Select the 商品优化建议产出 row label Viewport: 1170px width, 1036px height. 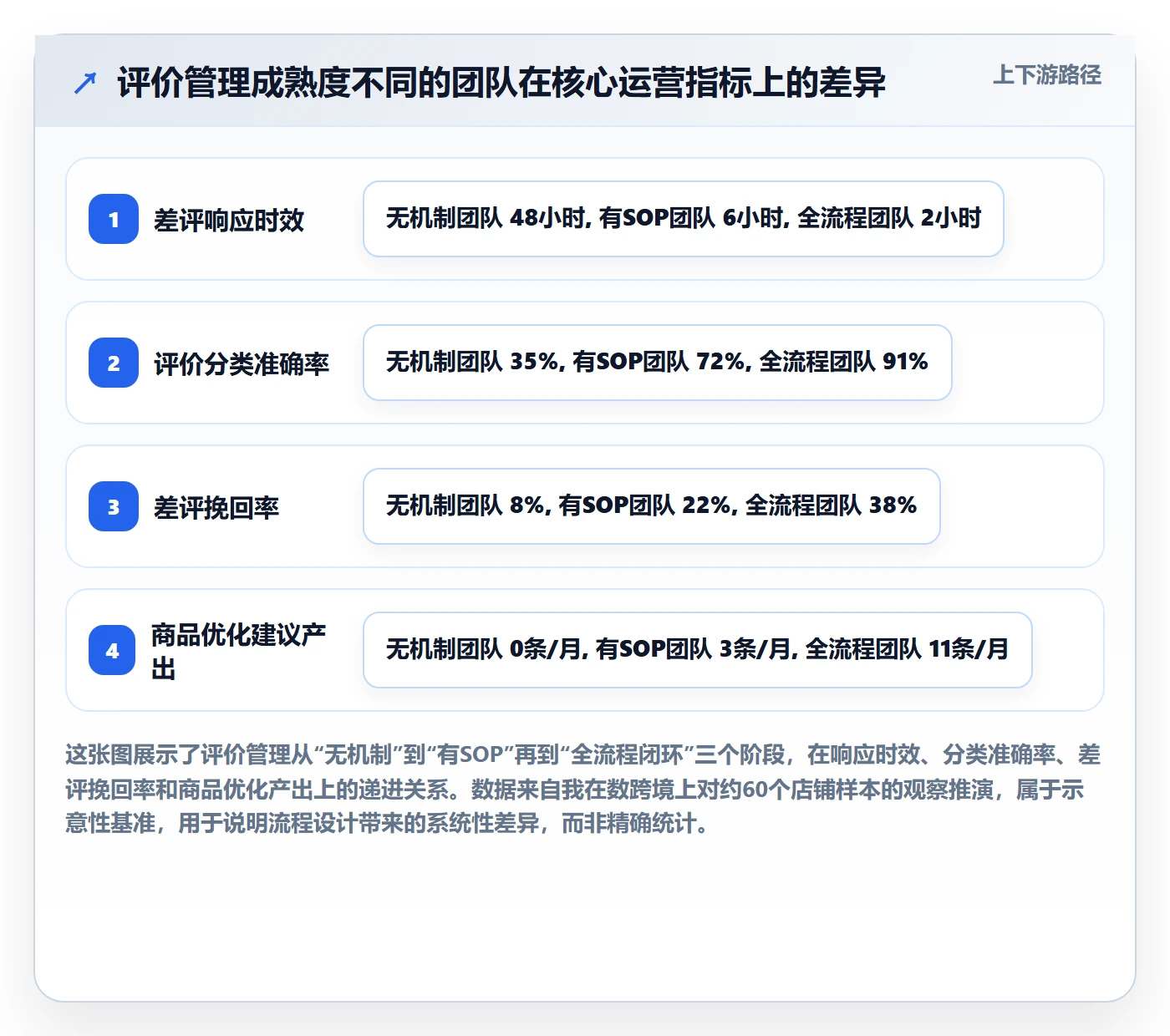click(x=238, y=651)
